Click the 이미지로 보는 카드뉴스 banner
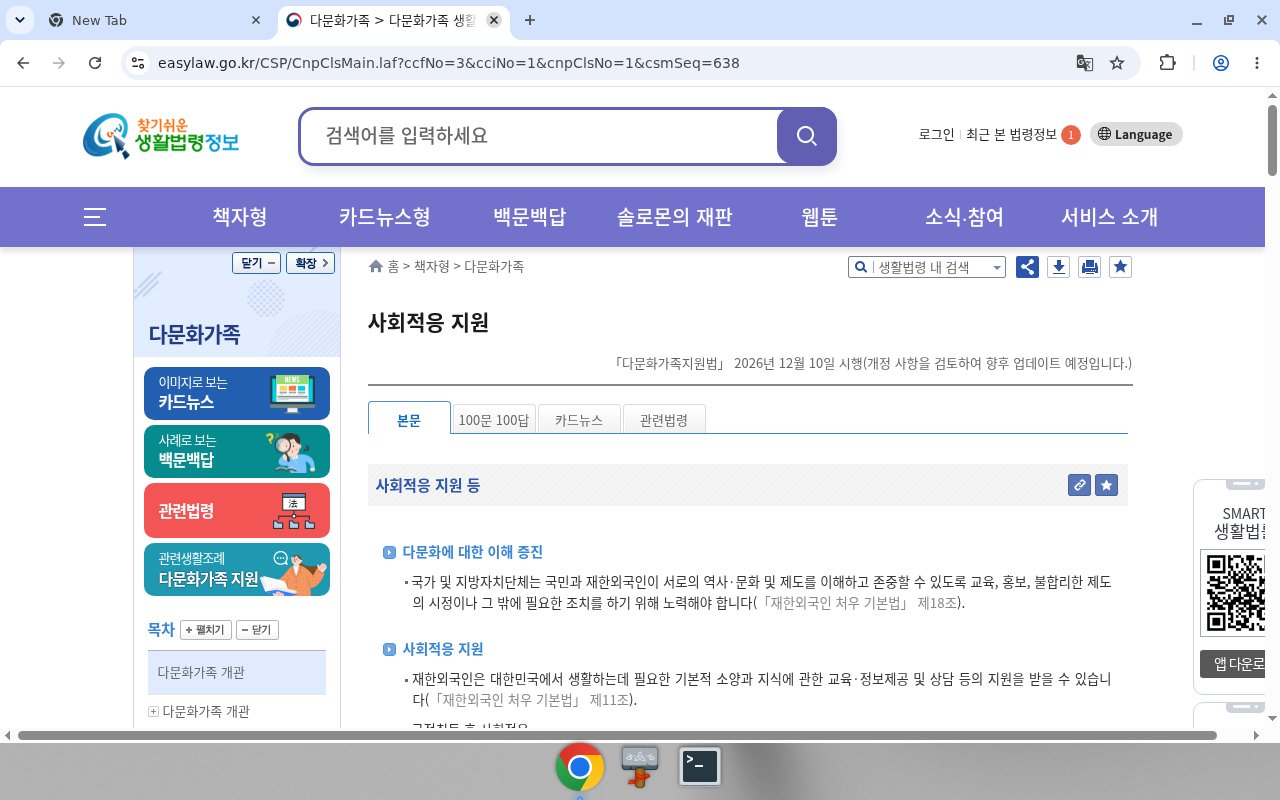Image resolution: width=1280 pixels, height=800 pixels. coord(237,393)
